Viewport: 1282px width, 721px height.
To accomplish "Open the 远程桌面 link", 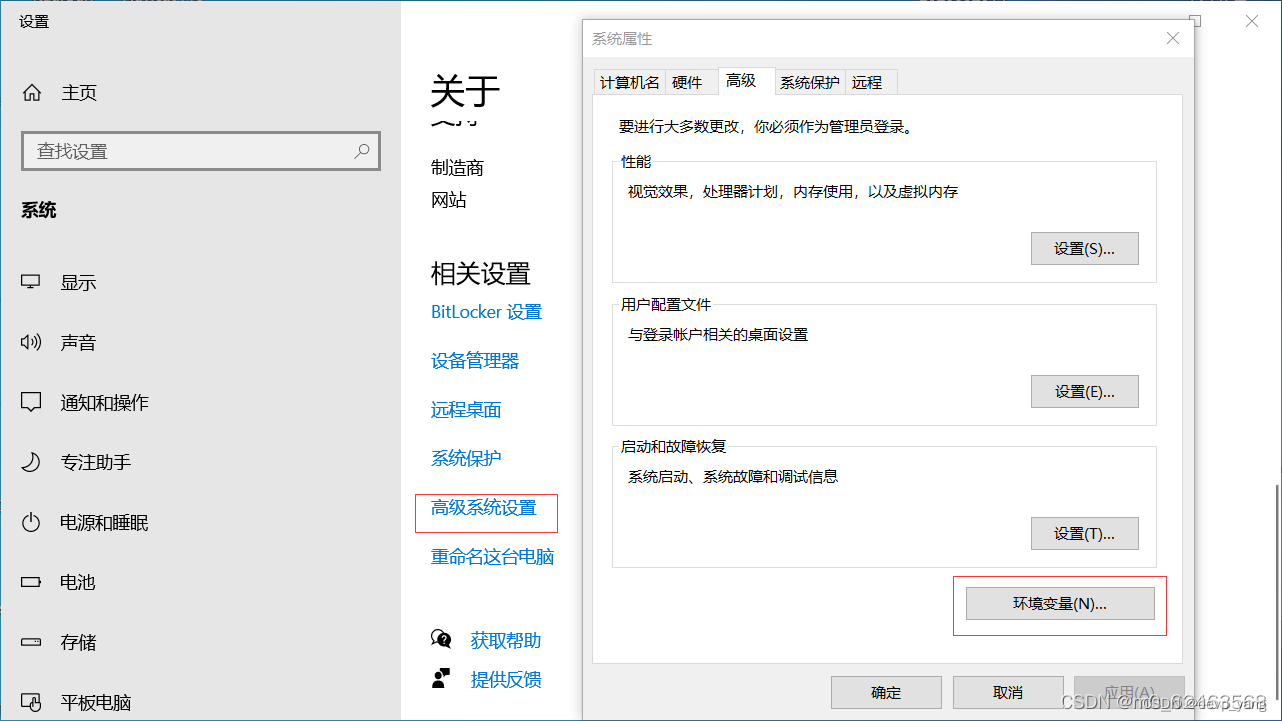I will pos(466,410).
